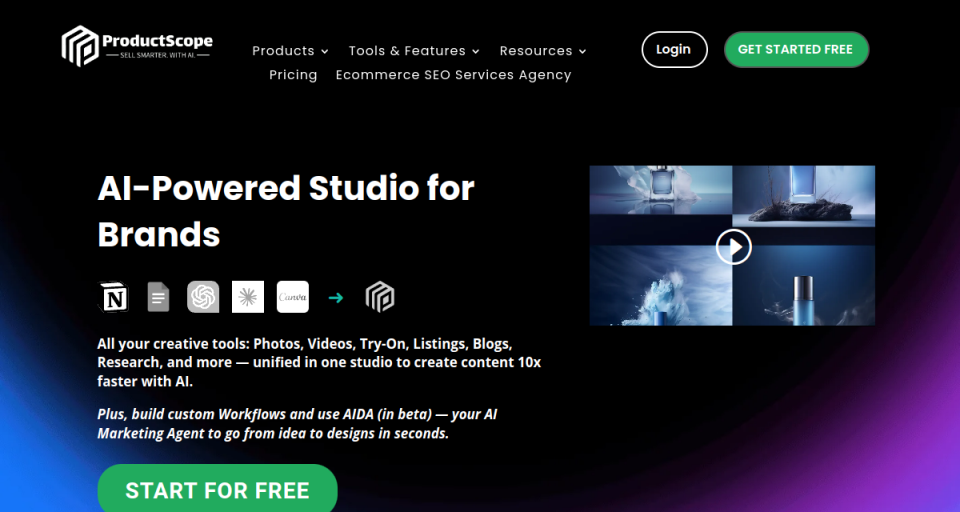Screen dimensions: 960x512
Task: Expand the Tools & Features dropdown
Action: [x=414, y=51]
